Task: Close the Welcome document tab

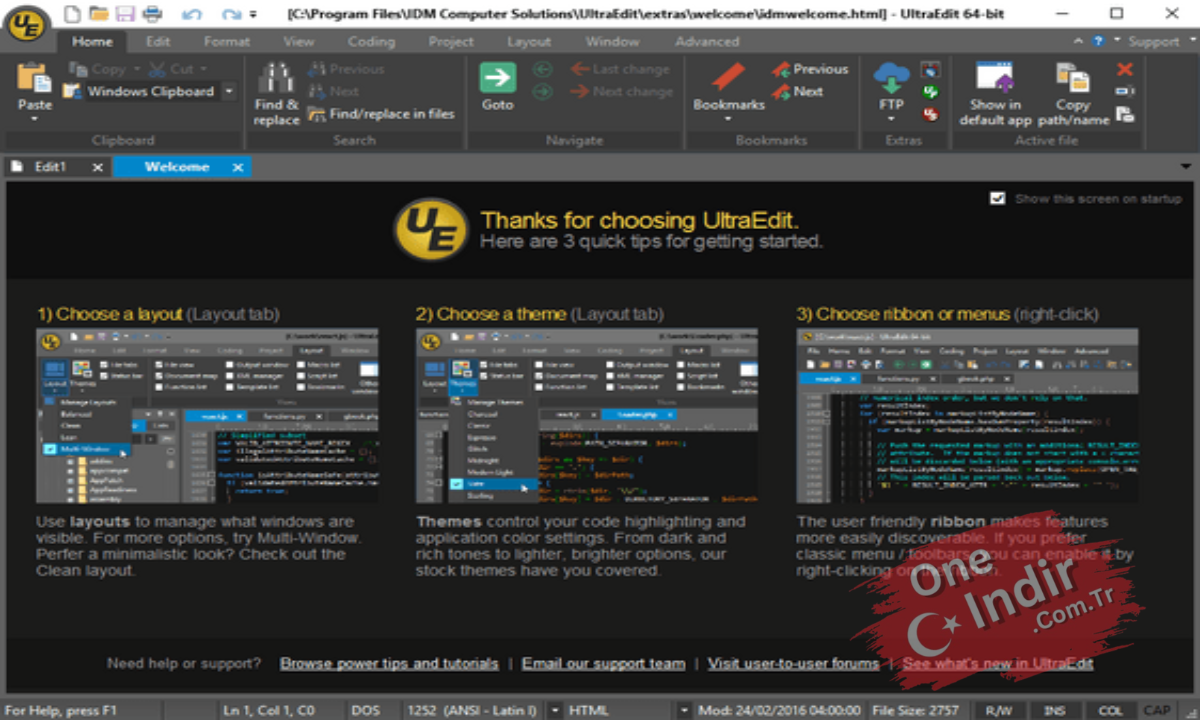Action: (x=237, y=167)
